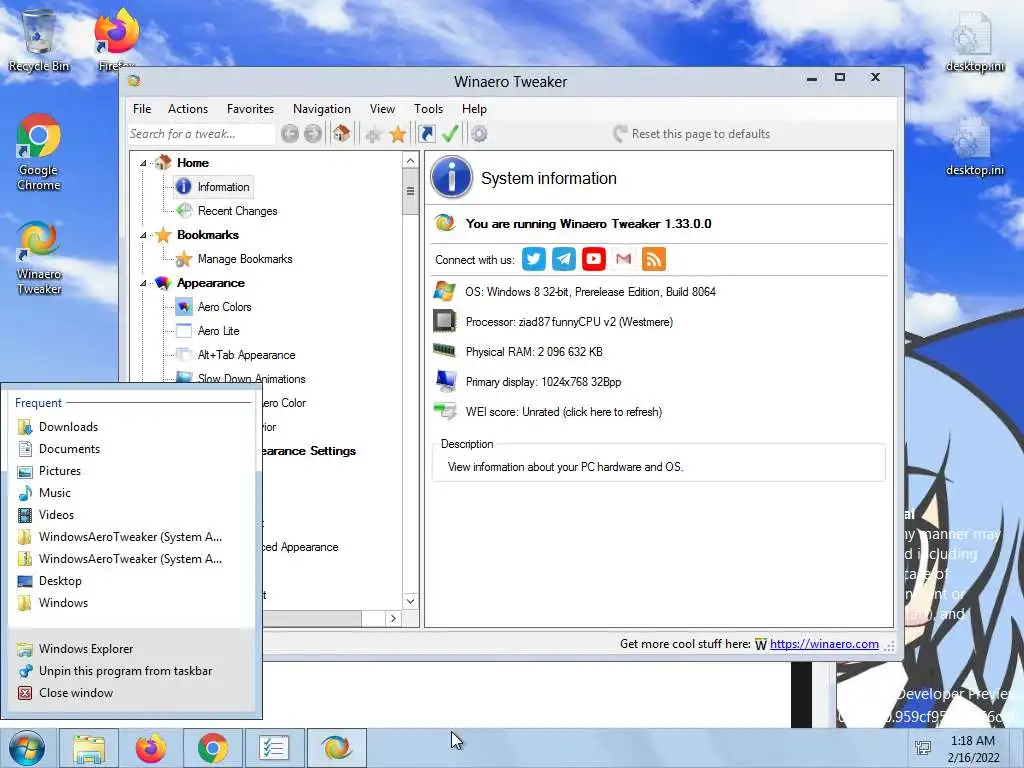This screenshot has width=1024, height=768.
Task: Open Music in jump list
Action: (54, 493)
